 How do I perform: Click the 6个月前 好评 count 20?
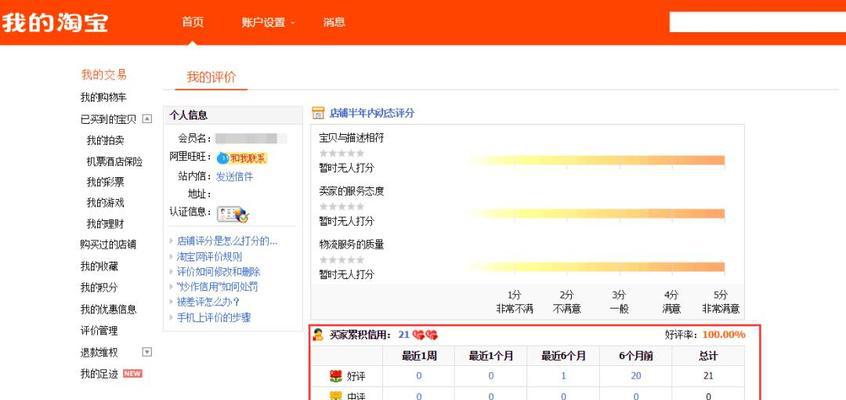pyautogui.click(x=636, y=376)
